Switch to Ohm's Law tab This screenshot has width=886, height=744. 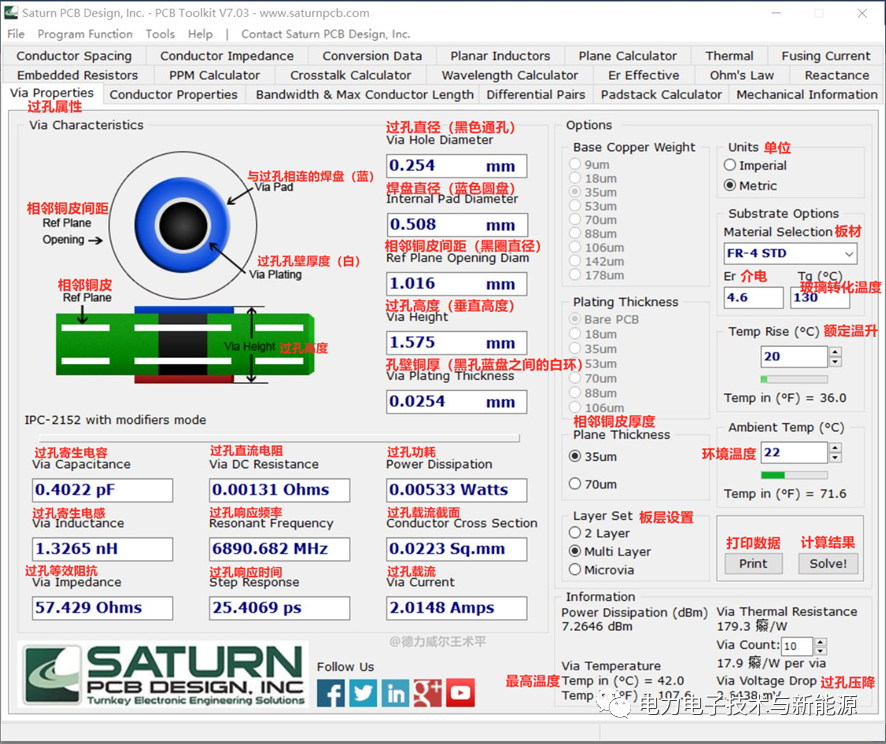coord(742,75)
